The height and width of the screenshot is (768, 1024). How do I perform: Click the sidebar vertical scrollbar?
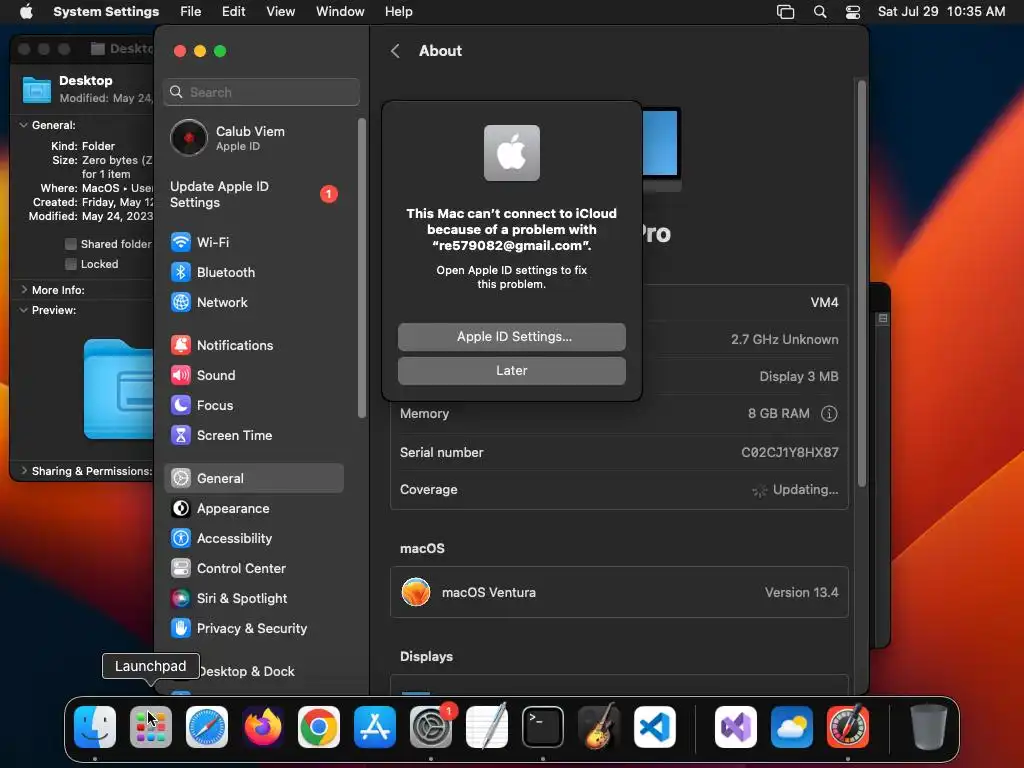point(362,268)
